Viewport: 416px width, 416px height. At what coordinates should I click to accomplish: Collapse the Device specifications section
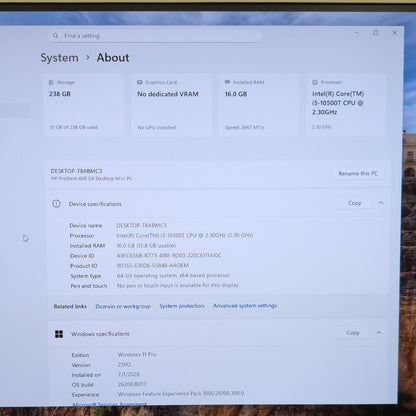[381, 203]
